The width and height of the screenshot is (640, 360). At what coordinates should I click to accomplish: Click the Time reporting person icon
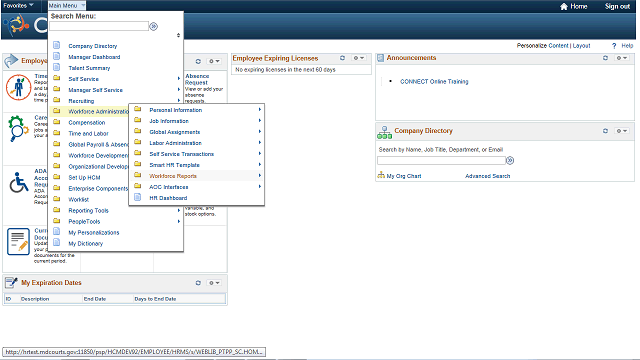(x=19, y=87)
